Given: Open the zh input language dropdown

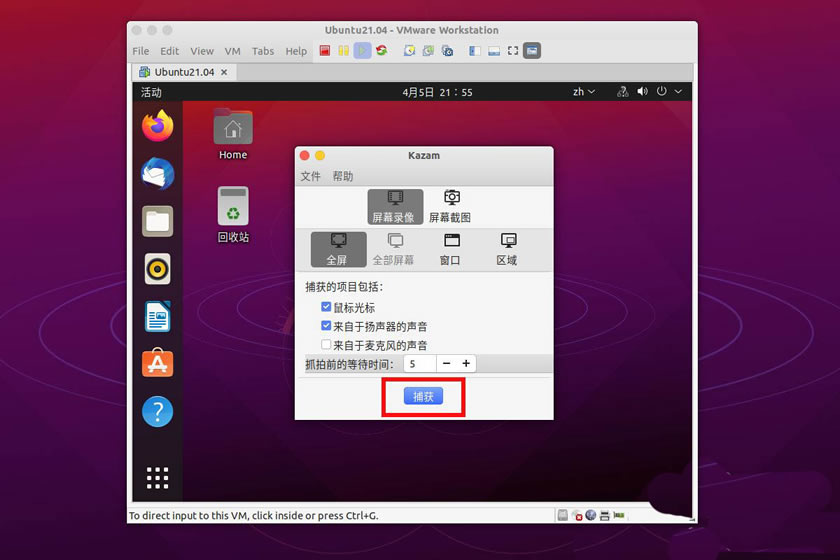Looking at the screenshot, I should [x=584, y=92].
